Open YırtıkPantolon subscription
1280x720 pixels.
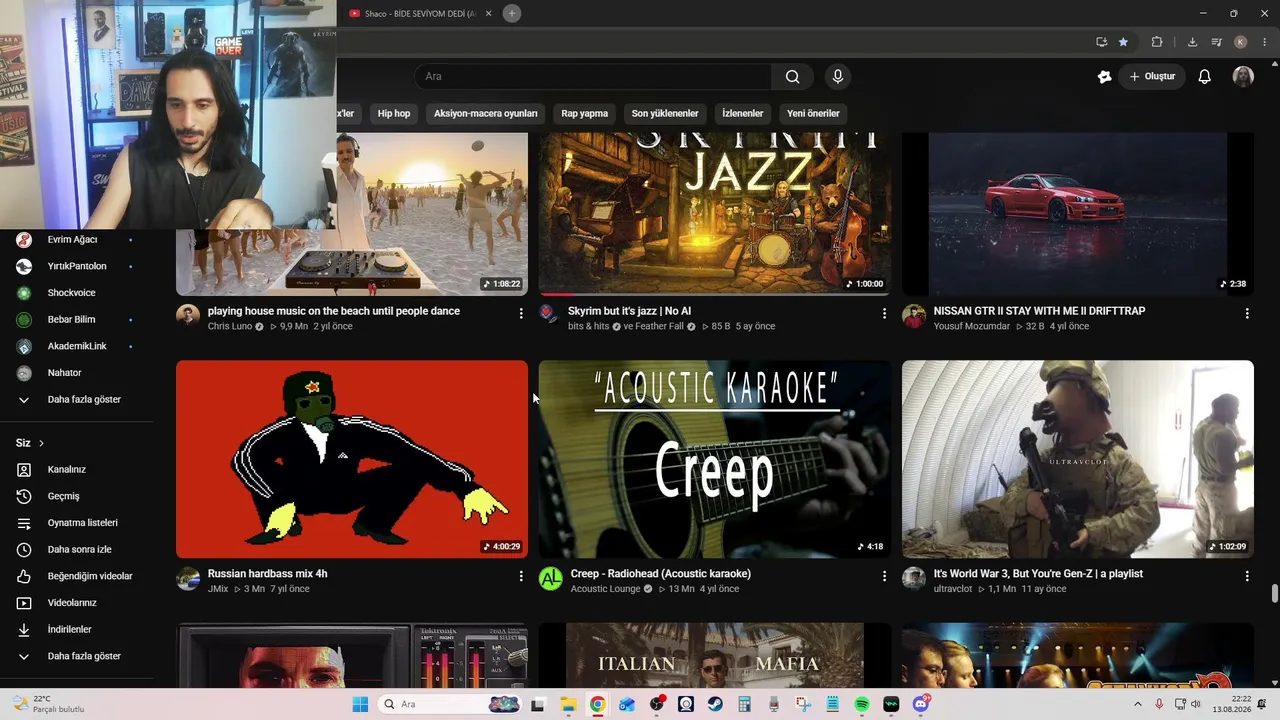(77, 267)
